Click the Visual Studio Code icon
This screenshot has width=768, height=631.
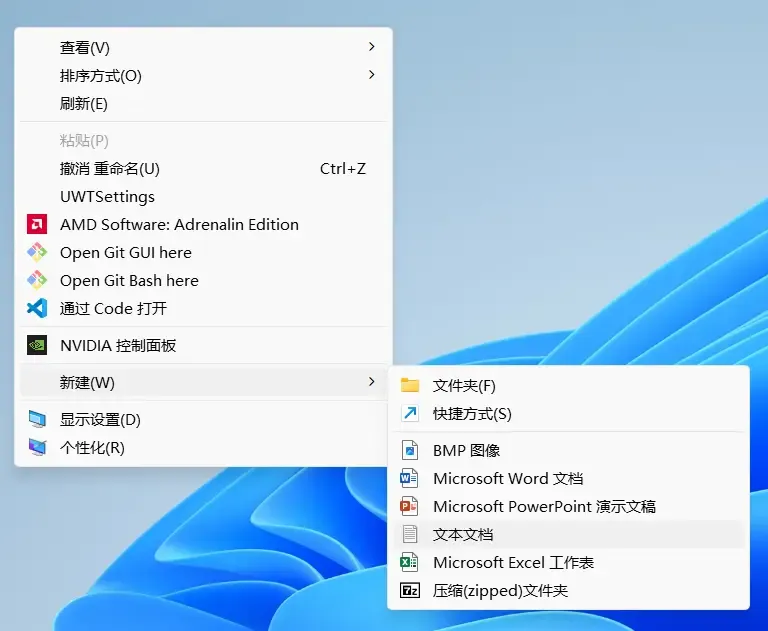[37, 308]
